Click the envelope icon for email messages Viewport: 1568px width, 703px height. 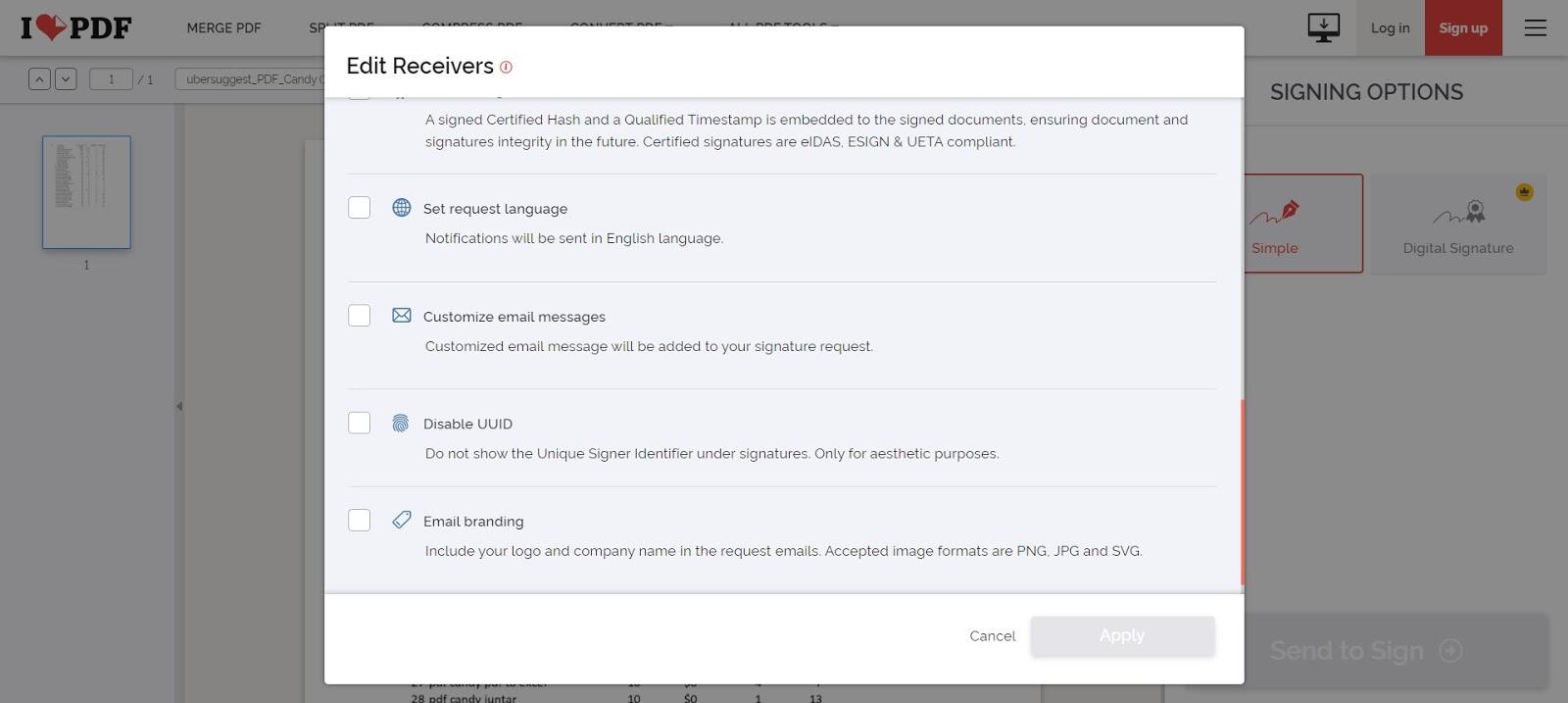(x=401, y=315)
